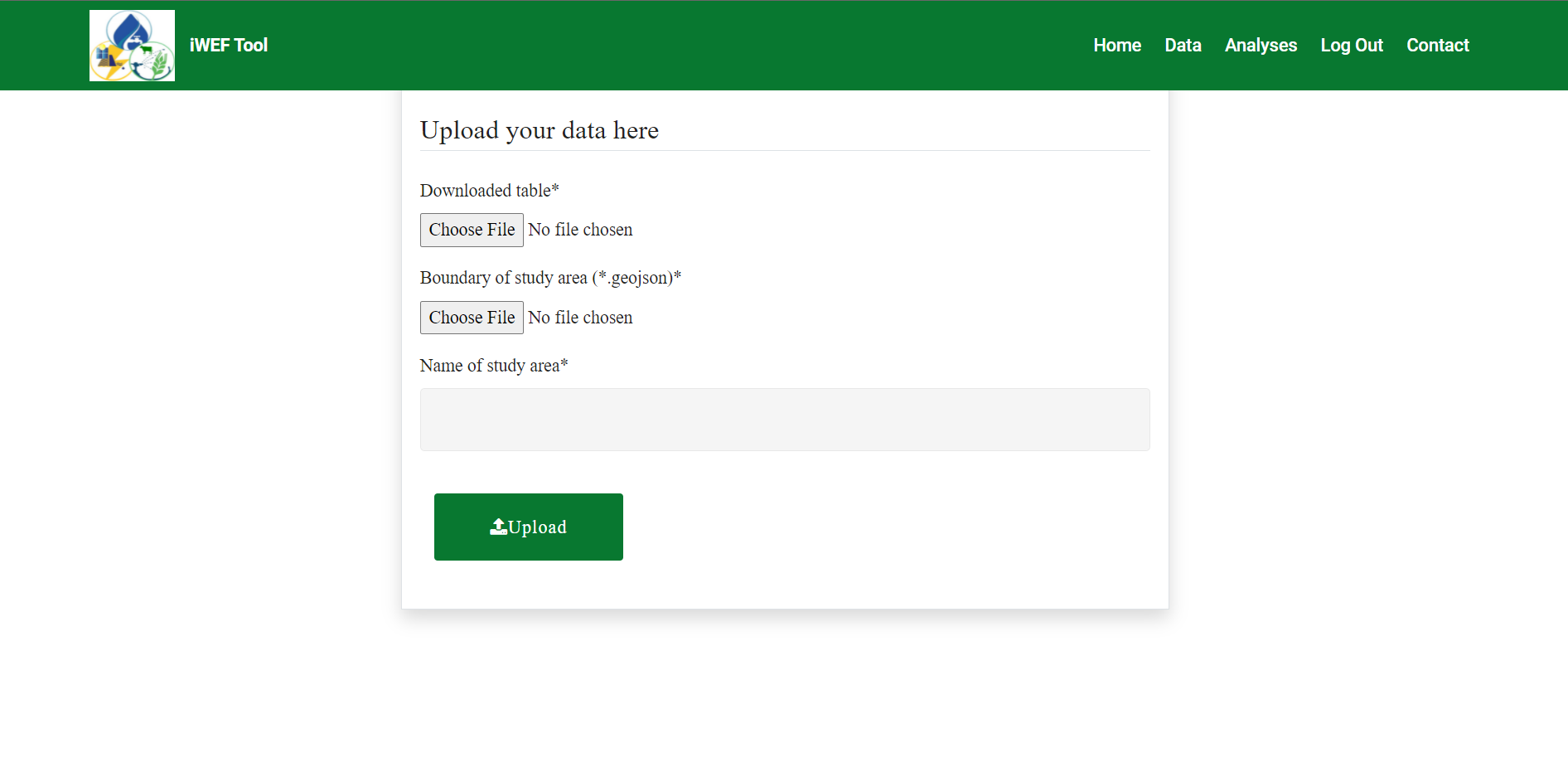1568x782 pixels.
Task: Click Log Out in the navbar
Action: pos(1351,45)
